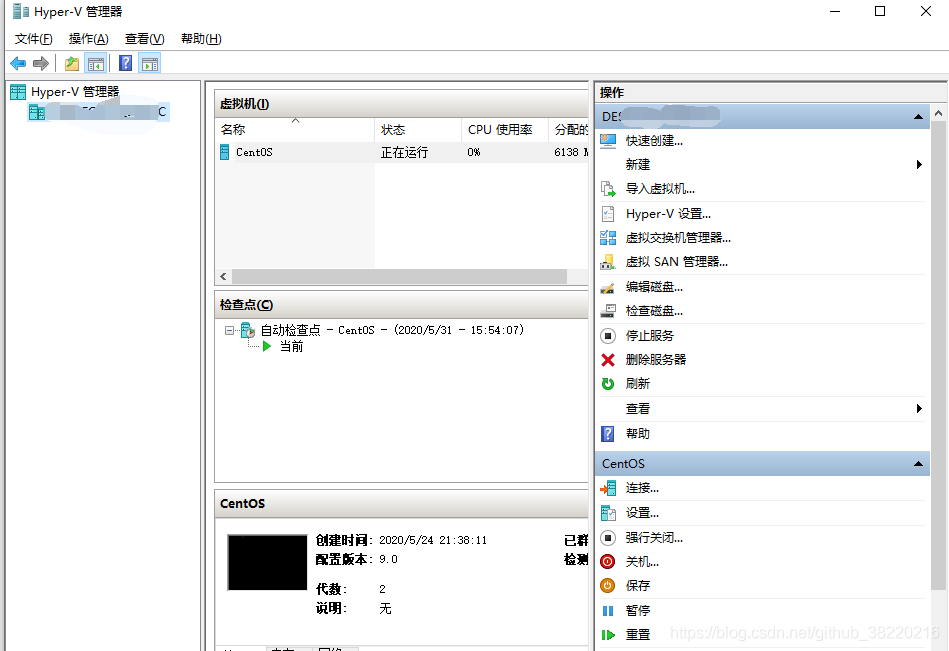Click 导入虚拟机... action
Image resolution: width=949 pixels, height=651 pixels.
pos(660,189)
